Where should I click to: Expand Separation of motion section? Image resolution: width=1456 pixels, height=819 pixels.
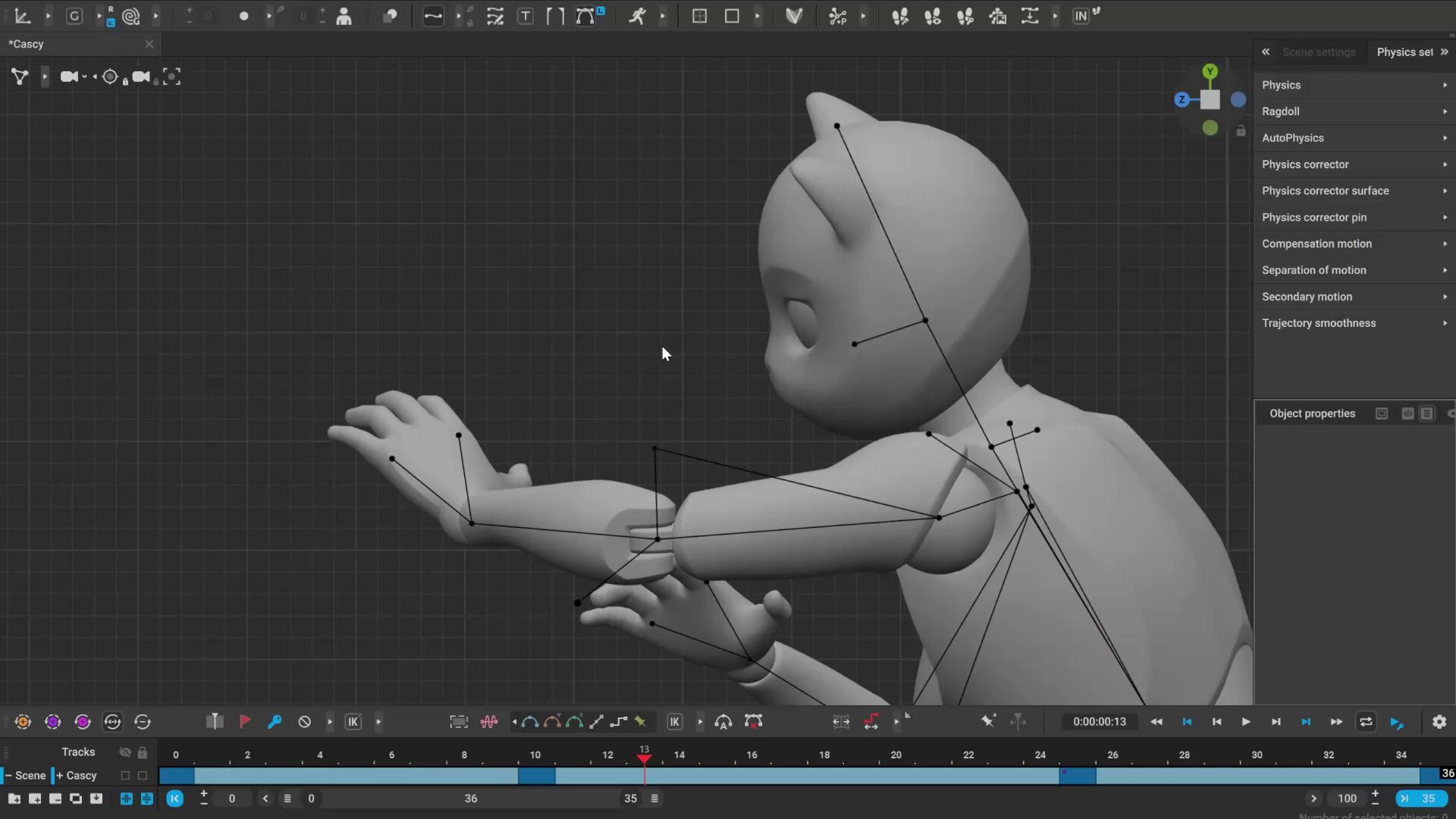(1354, 270)
